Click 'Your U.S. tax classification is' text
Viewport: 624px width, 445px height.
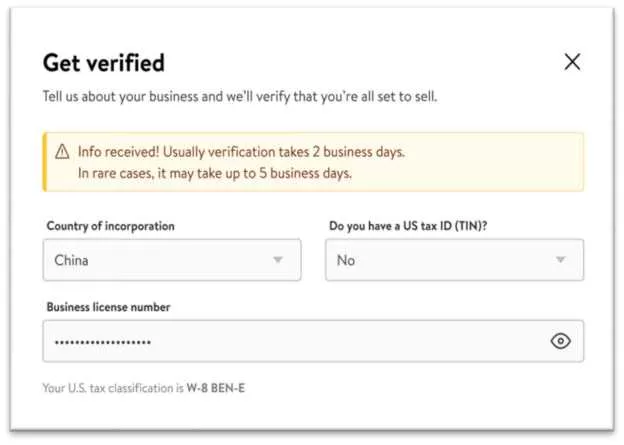tap(112, 387)
